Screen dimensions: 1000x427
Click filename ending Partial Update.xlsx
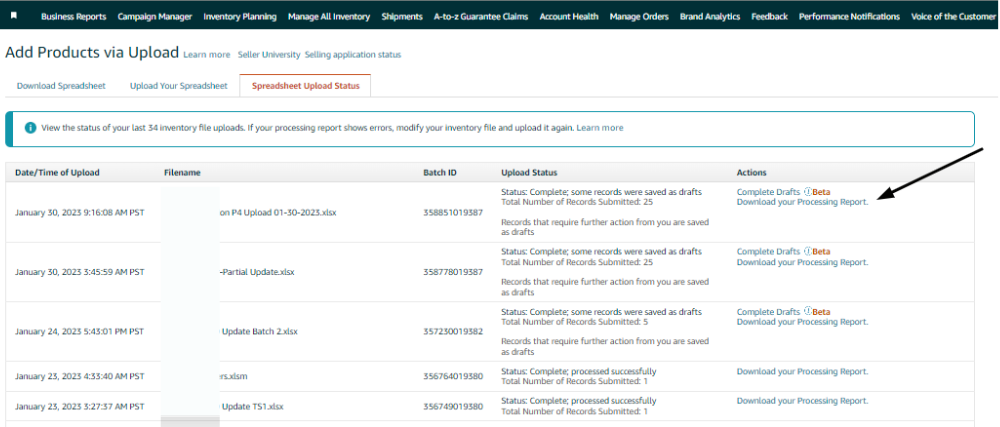coord(256,272)
